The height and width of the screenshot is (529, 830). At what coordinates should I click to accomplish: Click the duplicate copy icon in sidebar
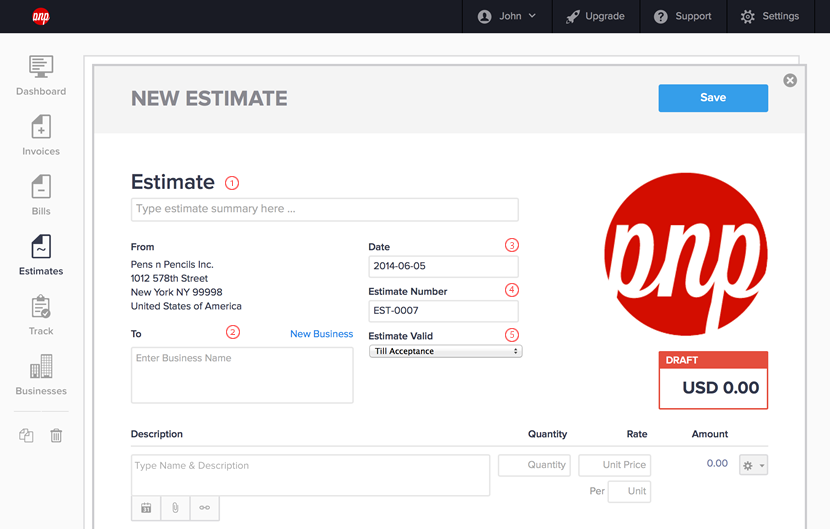point(26,435)
